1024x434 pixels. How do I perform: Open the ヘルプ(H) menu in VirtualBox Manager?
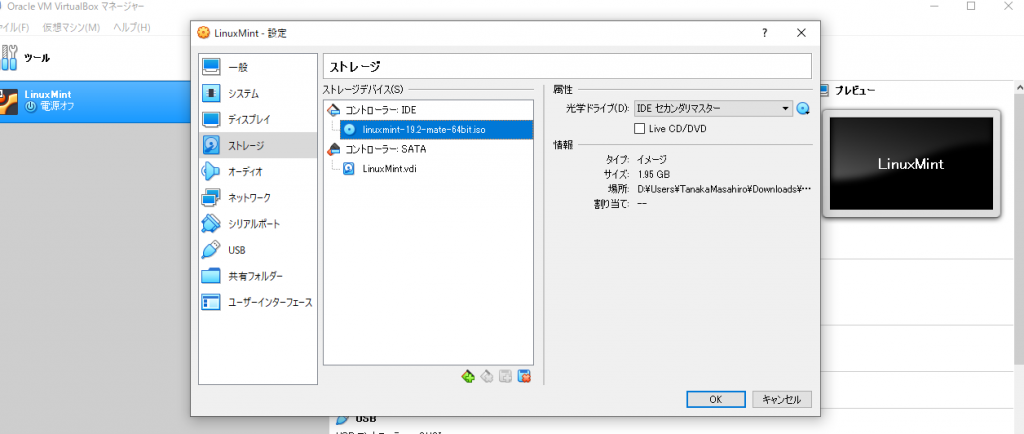(x=132, y=27)
